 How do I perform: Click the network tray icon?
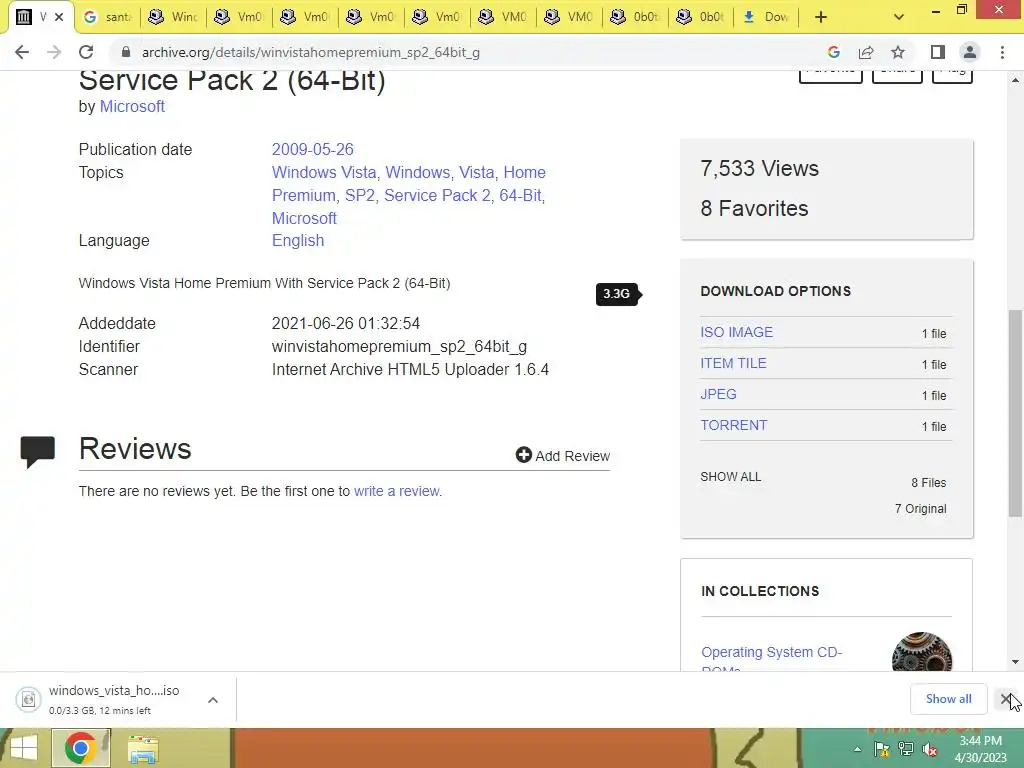906,750
